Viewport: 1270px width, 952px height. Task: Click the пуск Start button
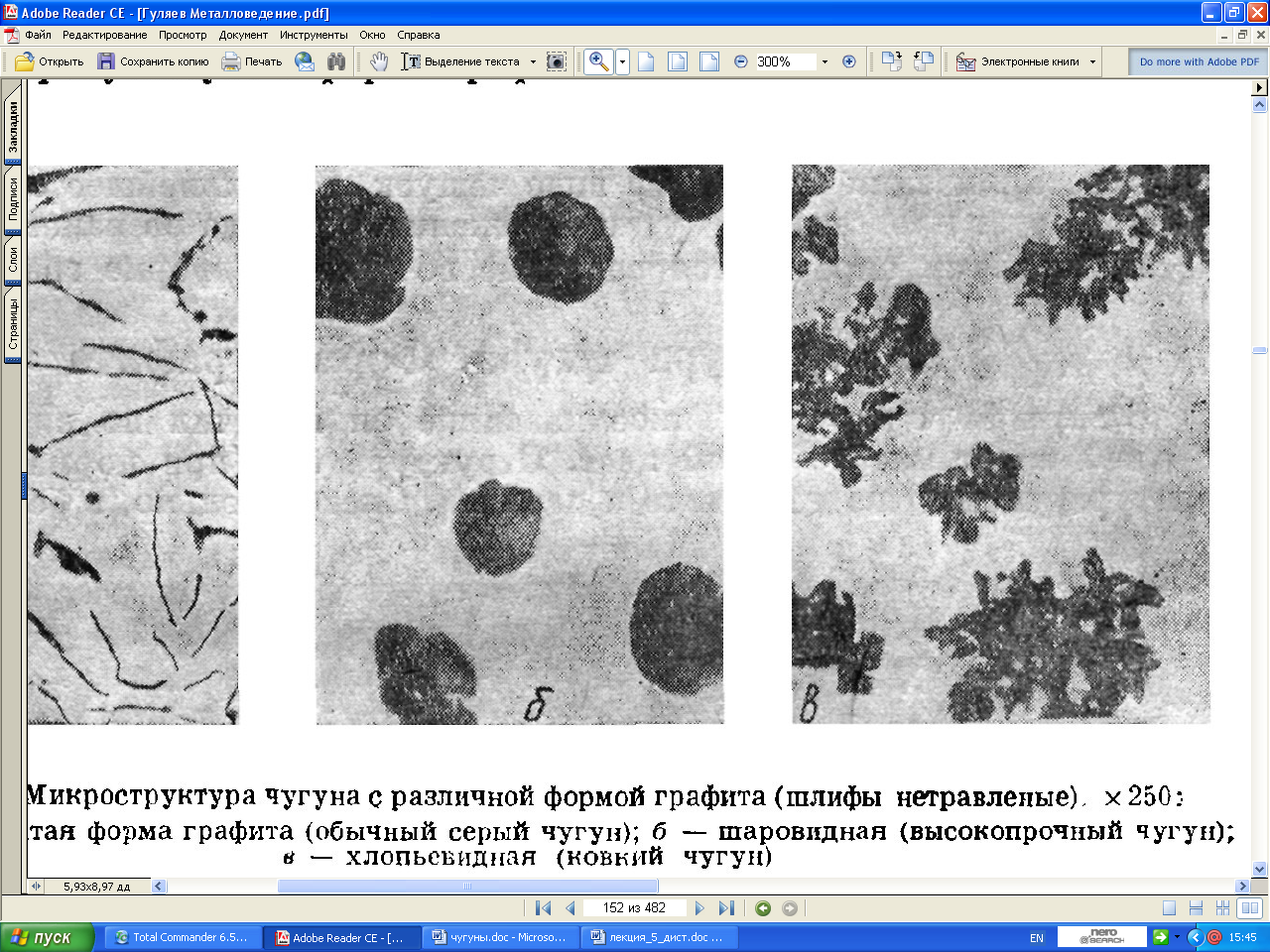pos(47,937)
